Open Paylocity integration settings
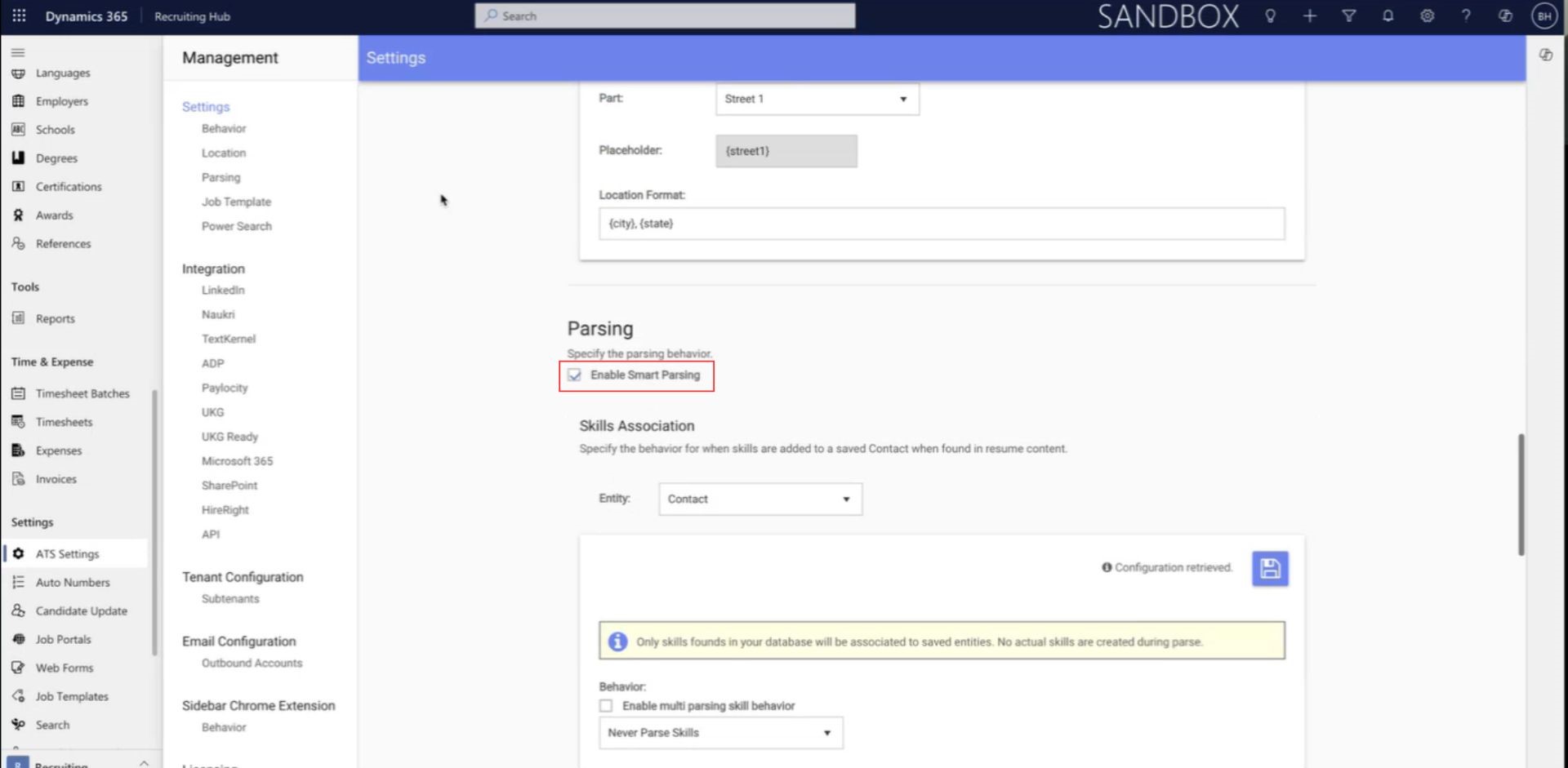This screenshot has height=768, width=1568. click(x=225, y=388)
